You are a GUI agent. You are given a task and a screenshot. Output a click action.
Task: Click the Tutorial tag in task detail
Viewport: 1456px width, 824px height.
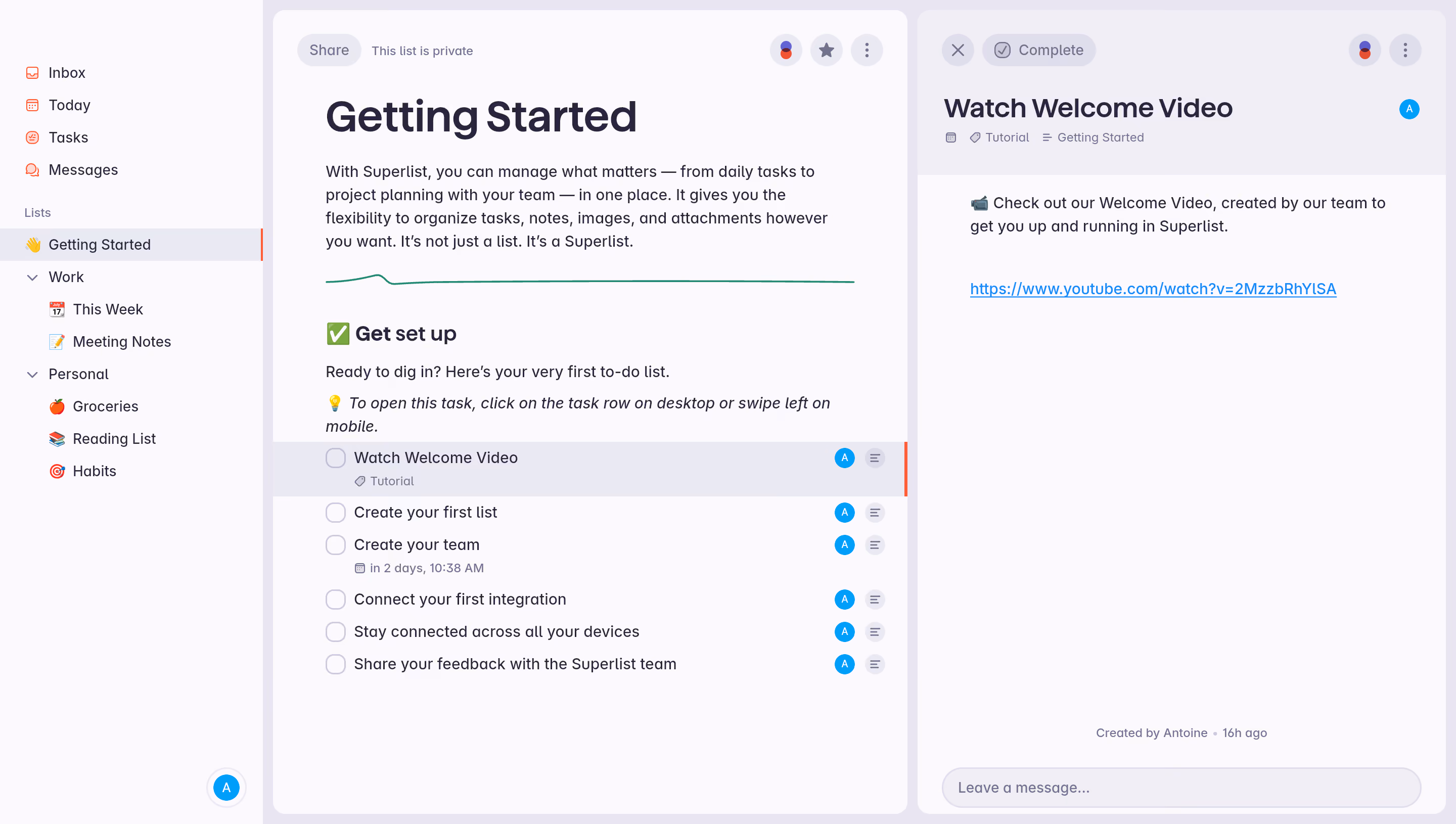(999, 138)
